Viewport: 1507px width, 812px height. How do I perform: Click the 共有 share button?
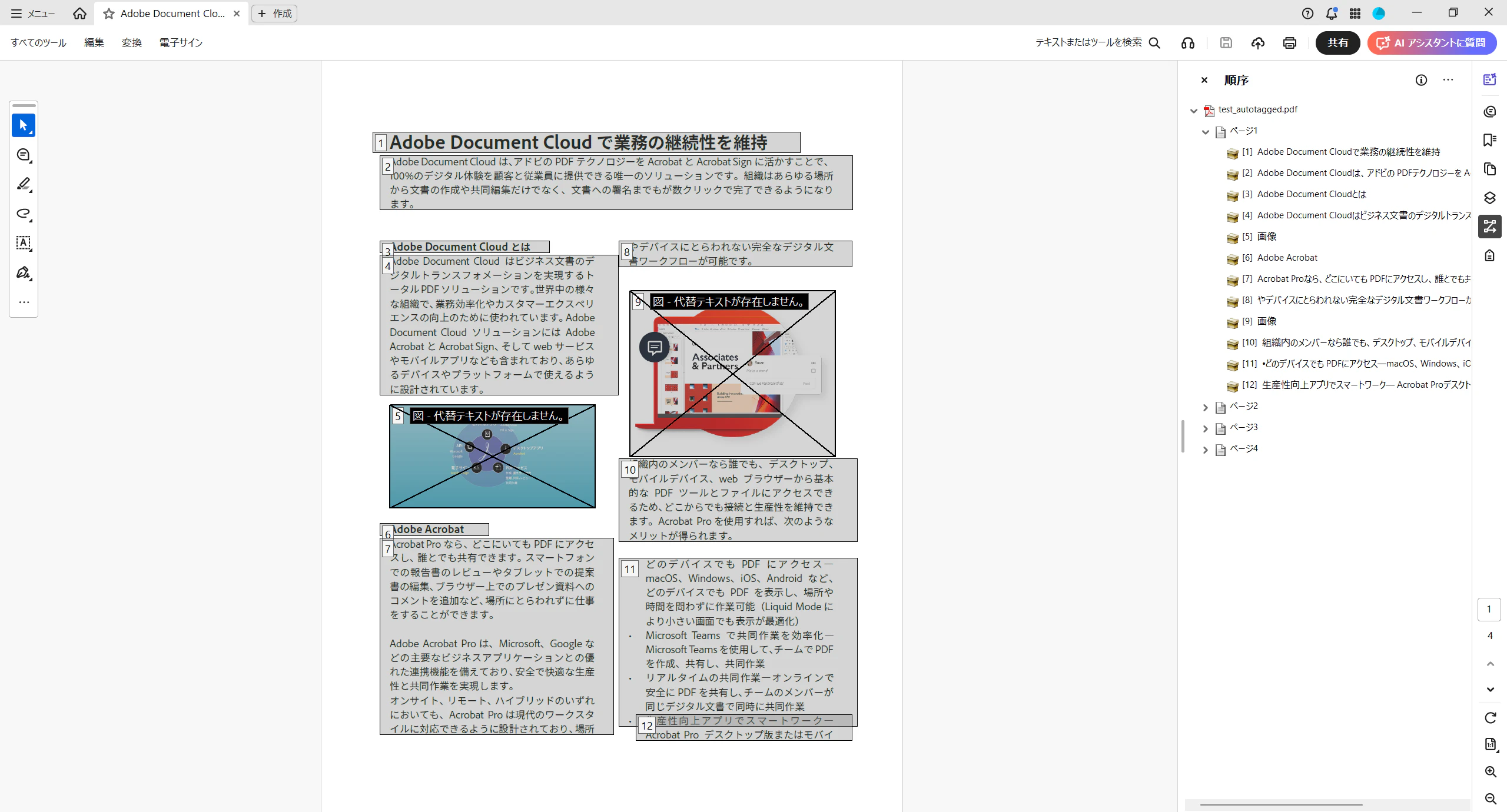point(1337,42)
